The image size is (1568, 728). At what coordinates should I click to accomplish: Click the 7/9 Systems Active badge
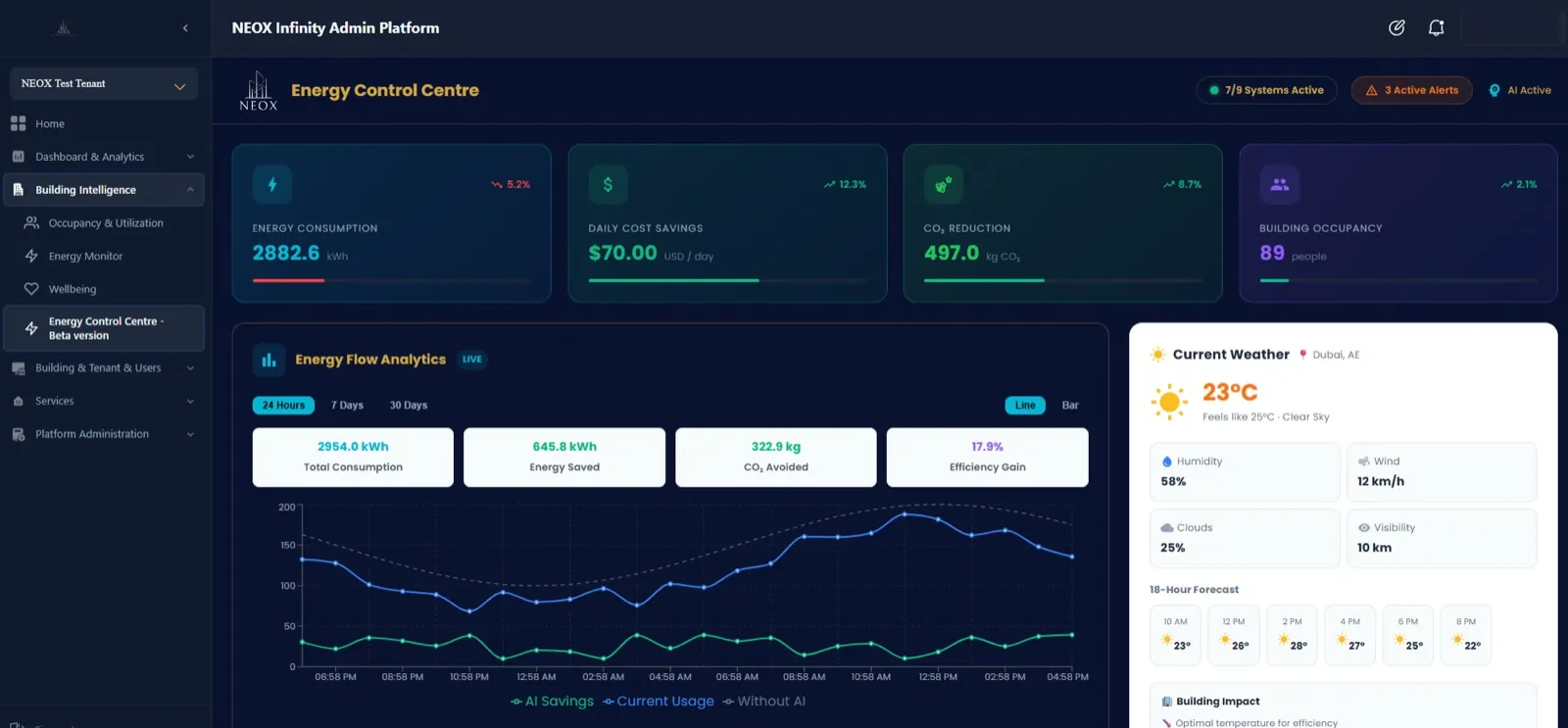[x=1266, y=90]
